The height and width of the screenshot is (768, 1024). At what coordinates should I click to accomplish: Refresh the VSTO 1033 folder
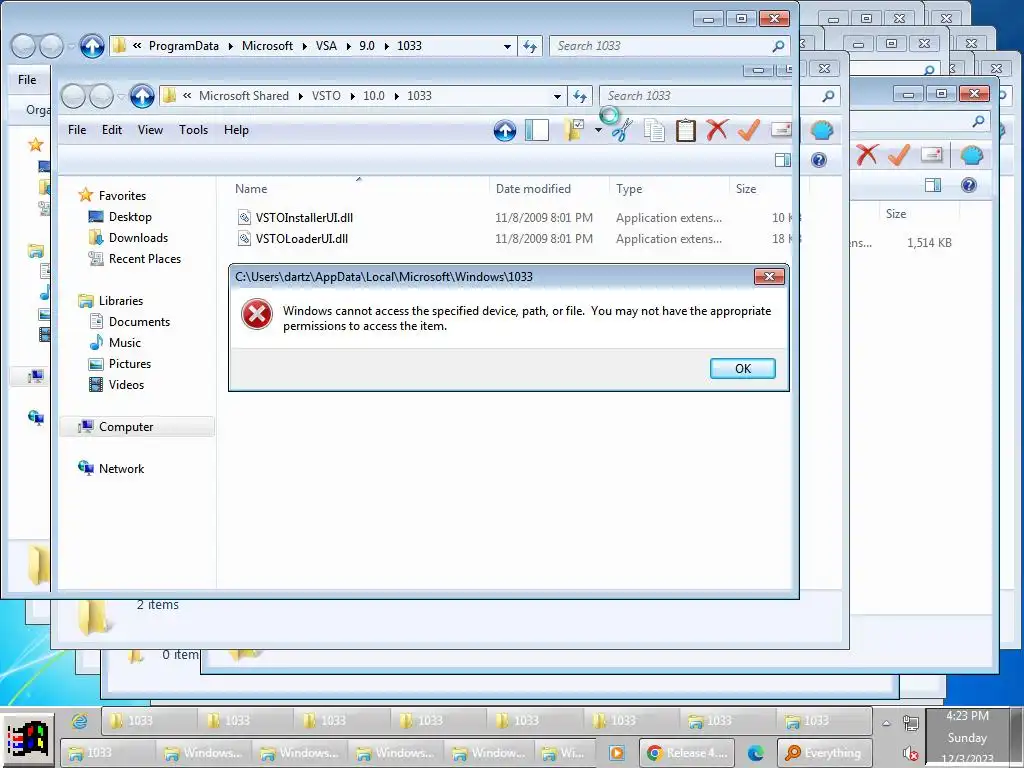pos(580,96)
